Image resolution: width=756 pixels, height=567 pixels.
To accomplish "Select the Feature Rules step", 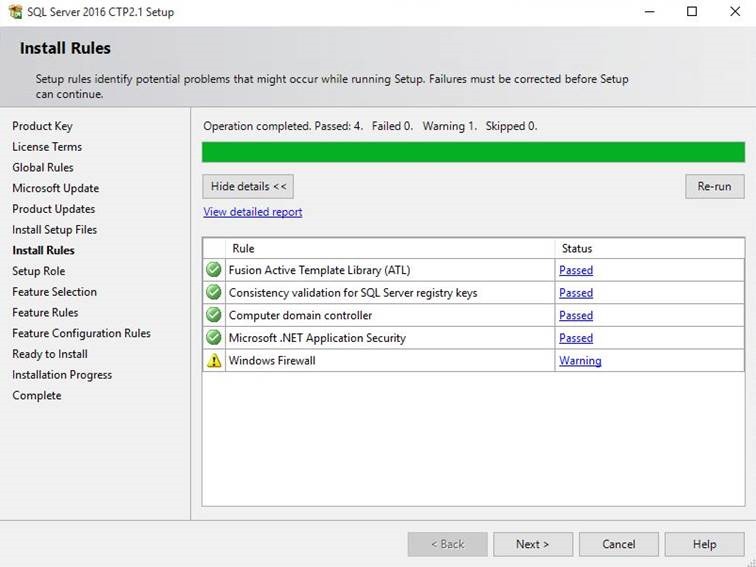I will tap(45, 312).
